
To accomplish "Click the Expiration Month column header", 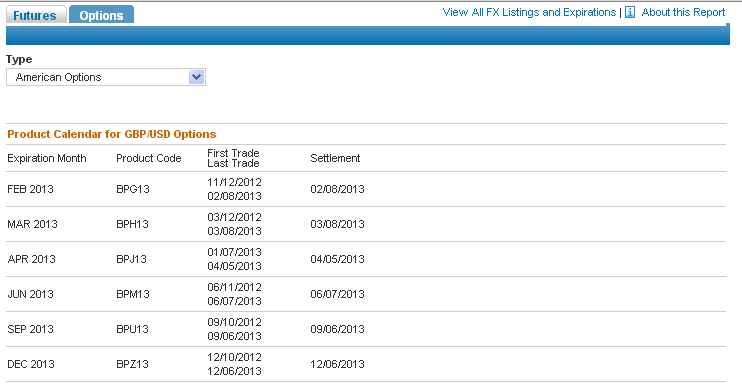I will pyautogui.click(x=47, y=158).
